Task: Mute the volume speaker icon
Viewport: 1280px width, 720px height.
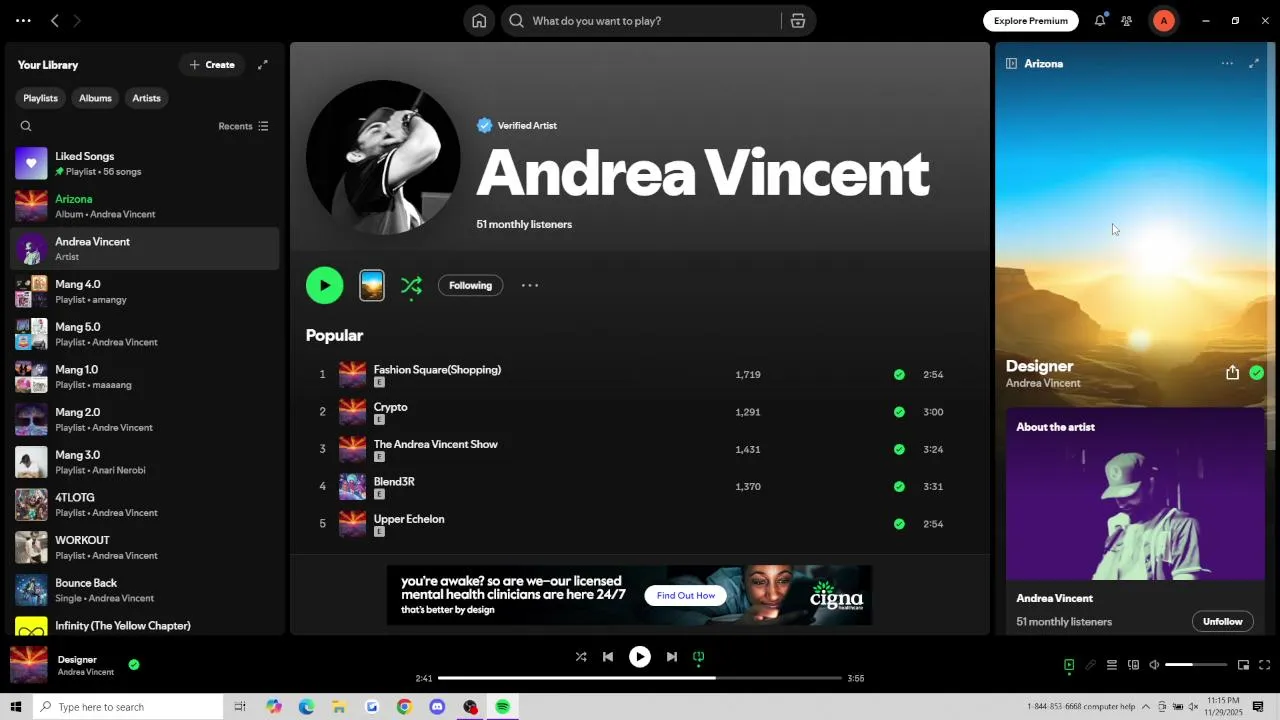Action: 1154,665
